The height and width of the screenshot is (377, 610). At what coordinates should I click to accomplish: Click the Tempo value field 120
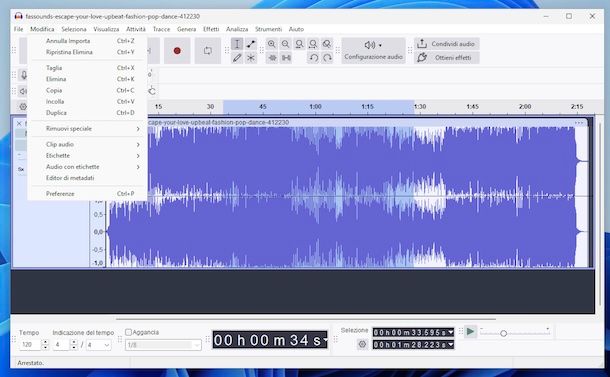(30, 345)
